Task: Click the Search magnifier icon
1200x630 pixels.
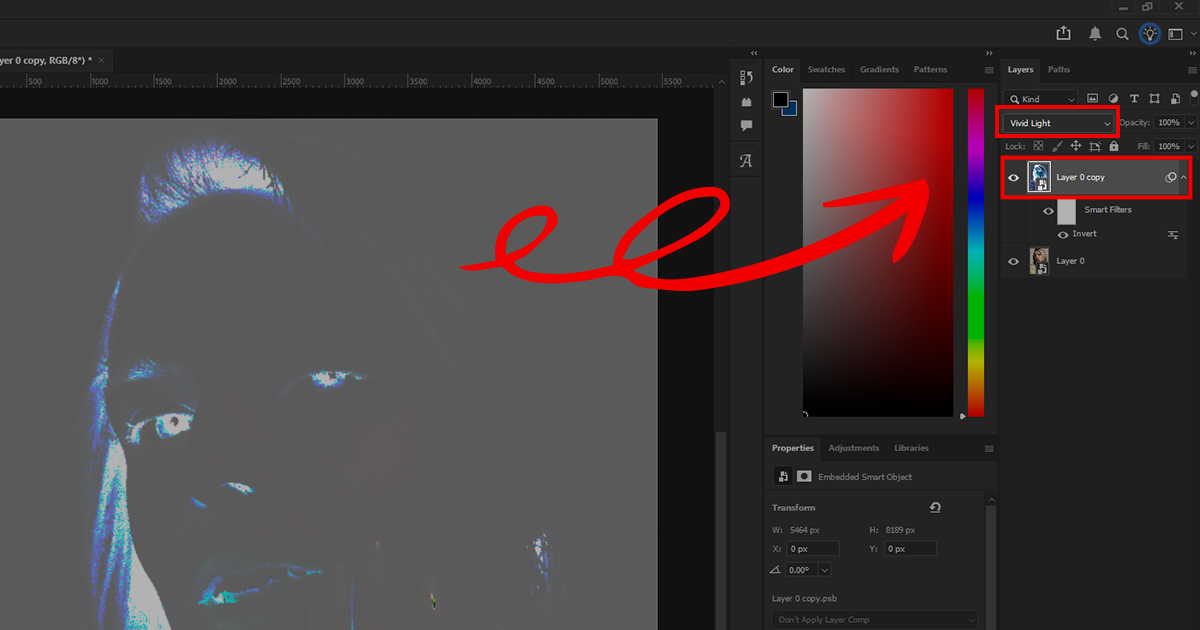Action: [x=1122, y=34]
